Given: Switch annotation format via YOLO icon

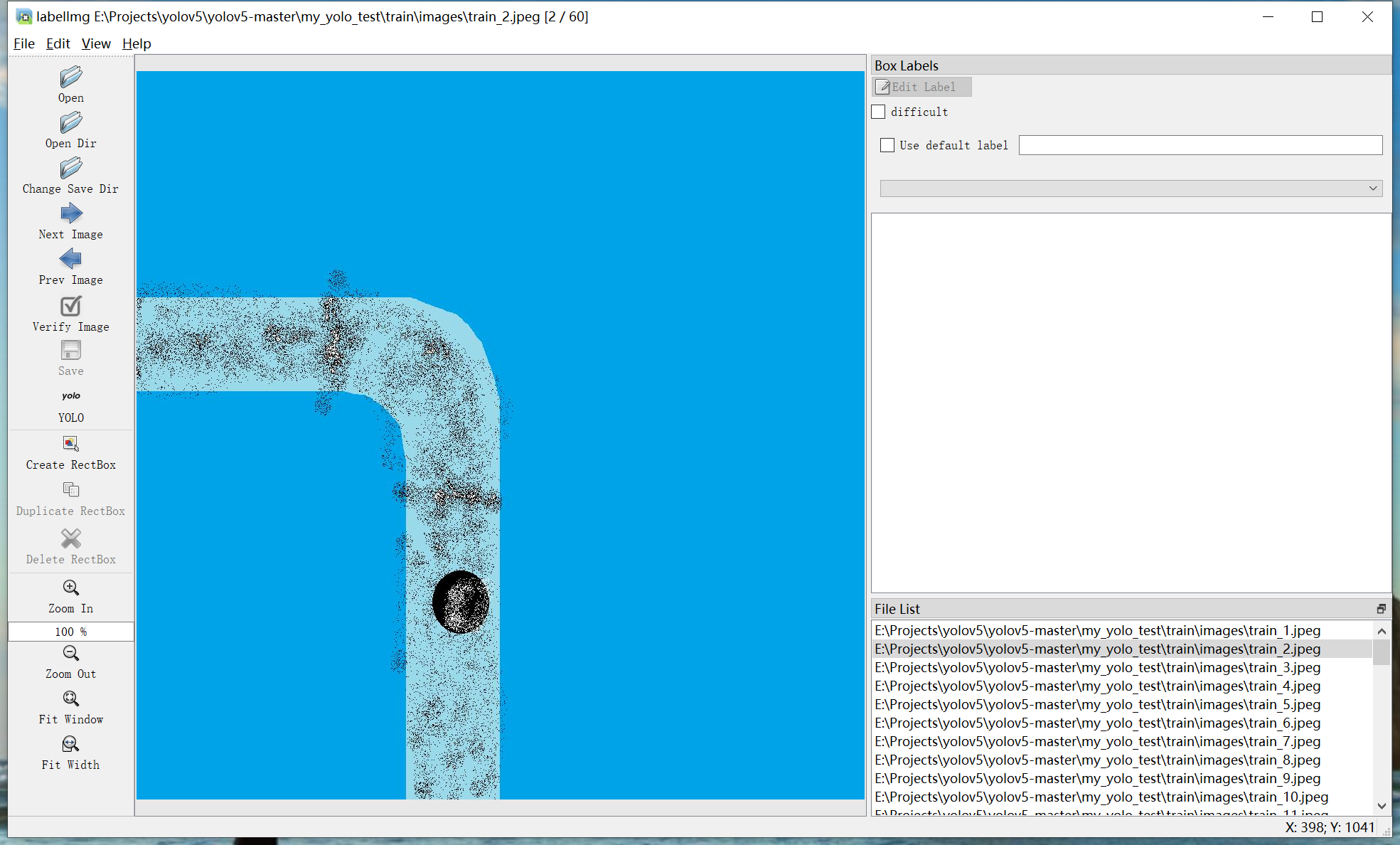Looking at the screenshot, I should 71,395.
